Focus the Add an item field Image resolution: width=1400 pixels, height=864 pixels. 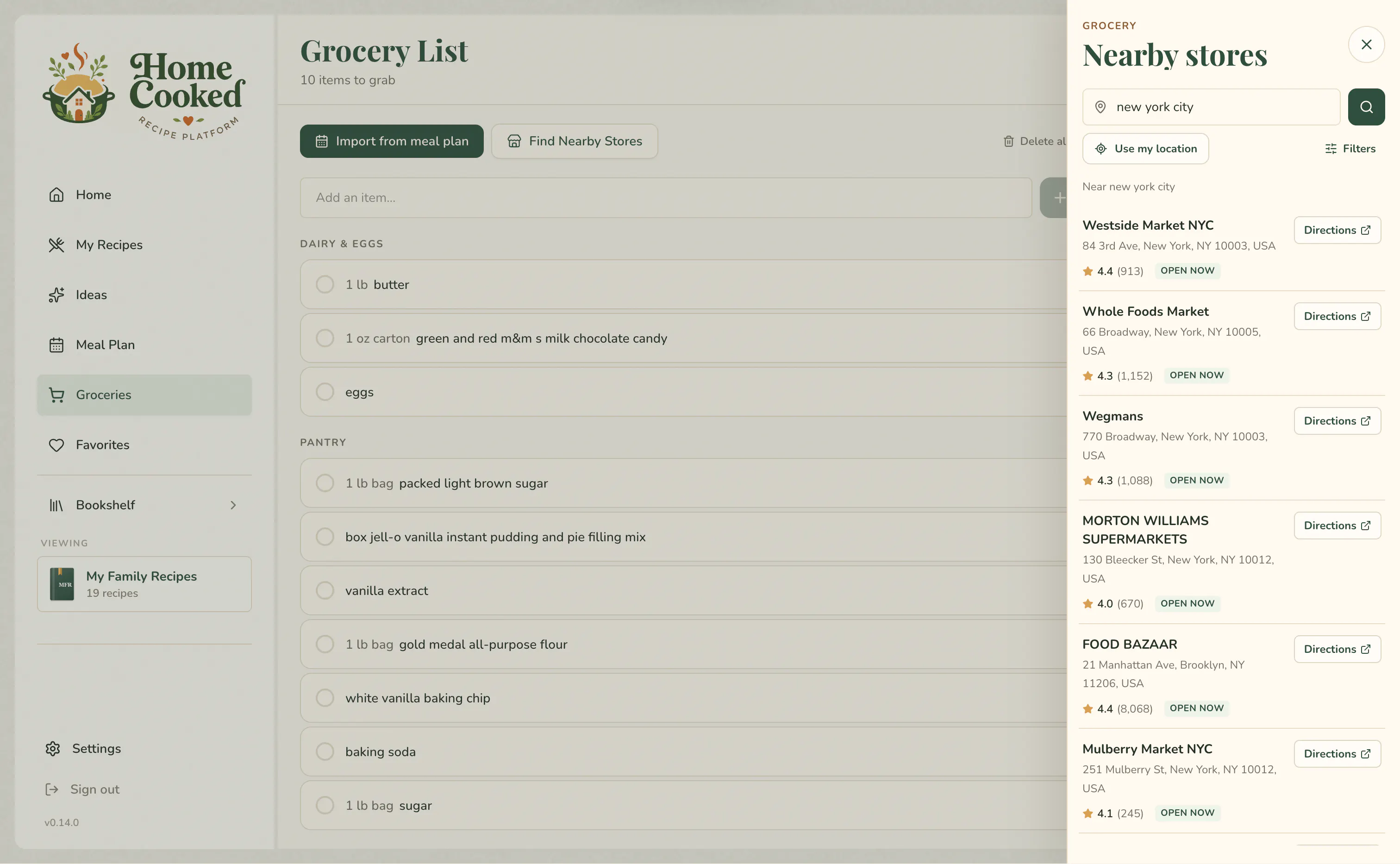tap(665, 198)
